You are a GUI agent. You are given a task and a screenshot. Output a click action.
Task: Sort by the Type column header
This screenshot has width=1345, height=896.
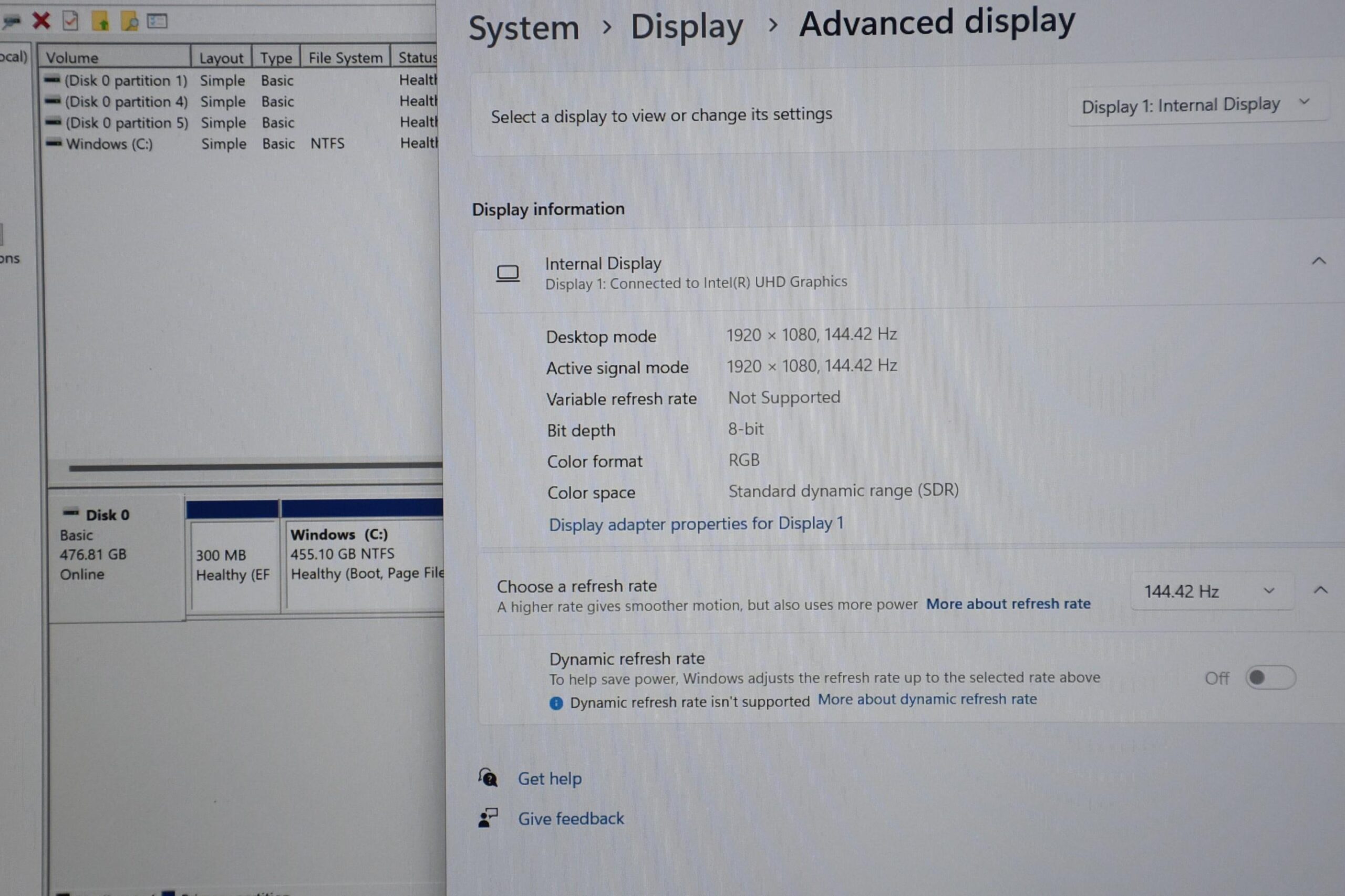coord(277,58)
